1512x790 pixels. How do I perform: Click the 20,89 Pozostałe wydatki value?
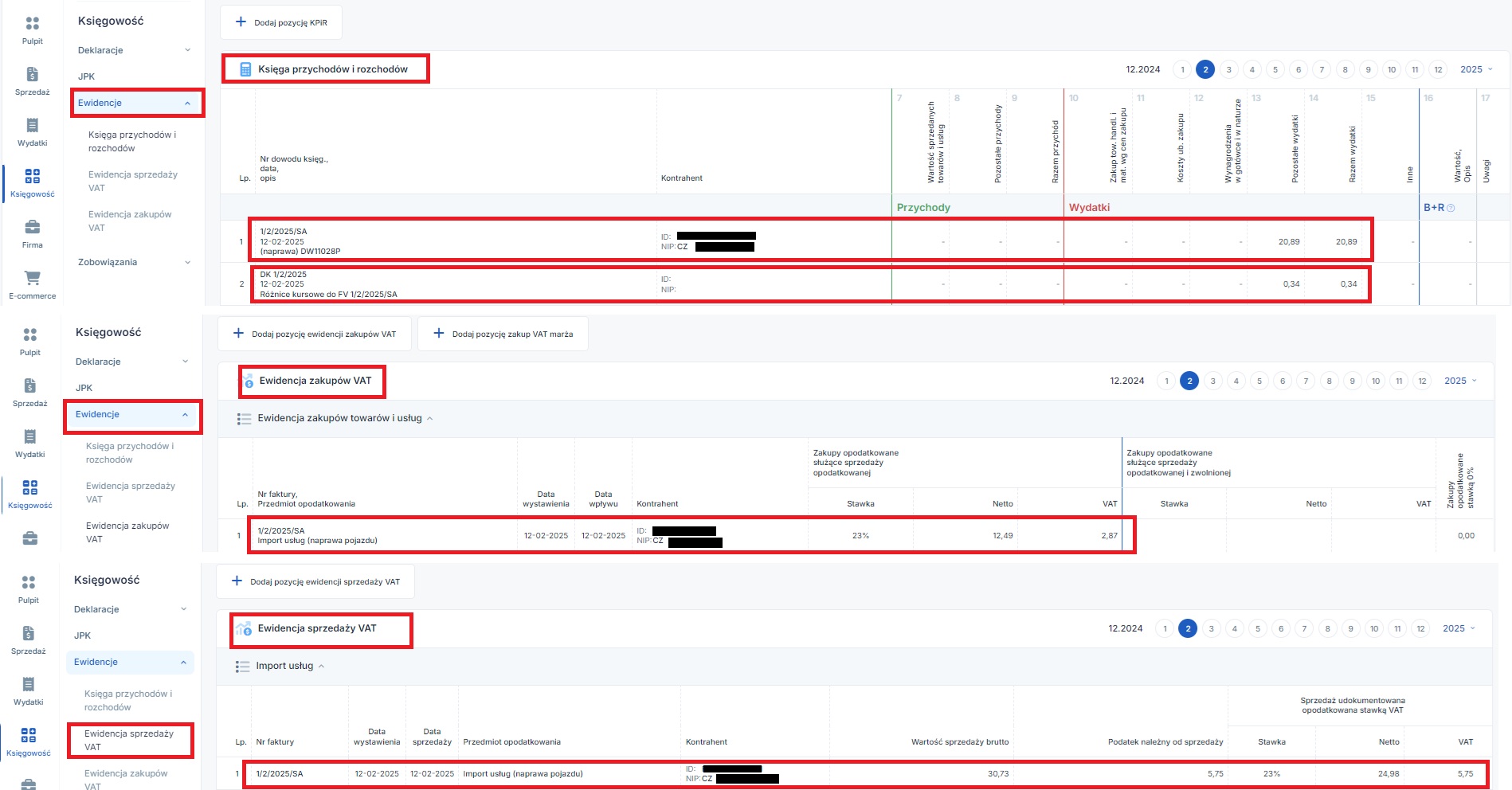1289,241
